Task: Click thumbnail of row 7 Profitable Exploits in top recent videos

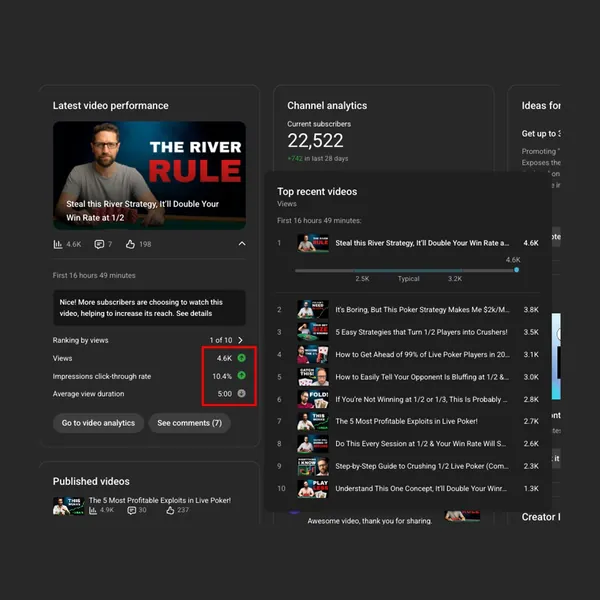Action: [x=313, y=421]
